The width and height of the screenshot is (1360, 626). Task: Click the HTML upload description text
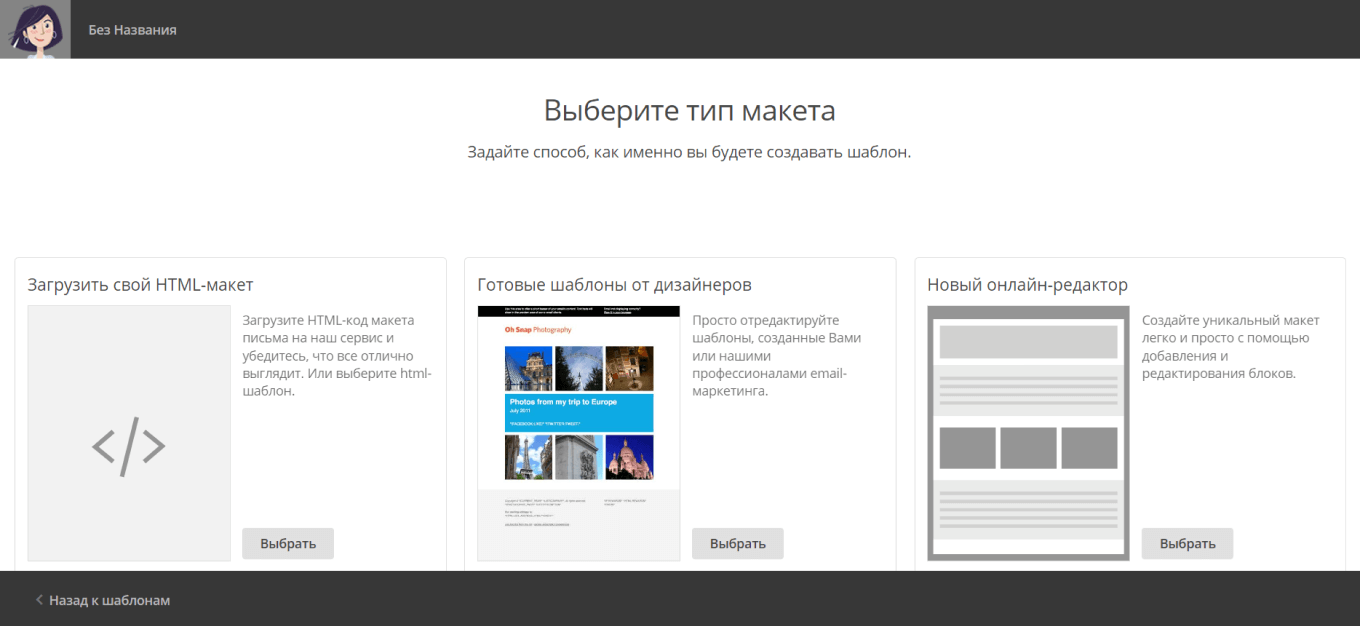coord(337,355)
